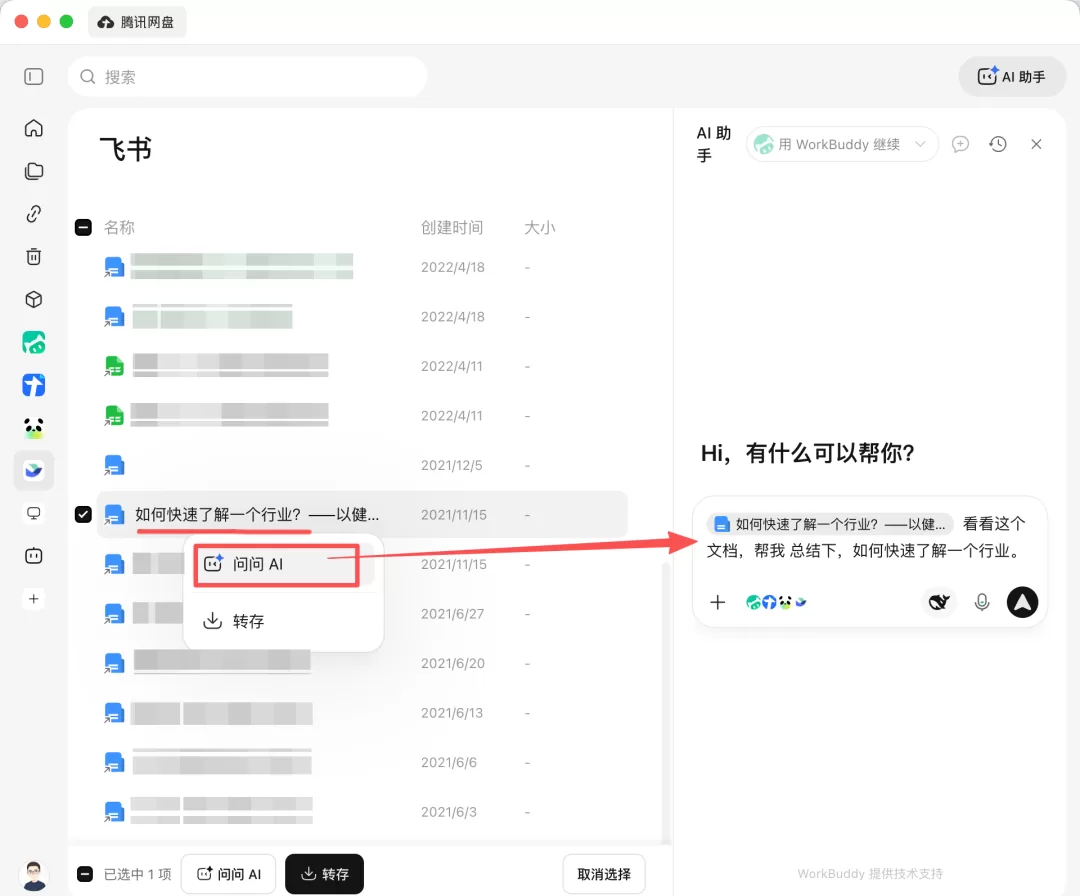Click the black 转存 button
The height and width of the screenshot is (896, 1080).
pos(324,874)
